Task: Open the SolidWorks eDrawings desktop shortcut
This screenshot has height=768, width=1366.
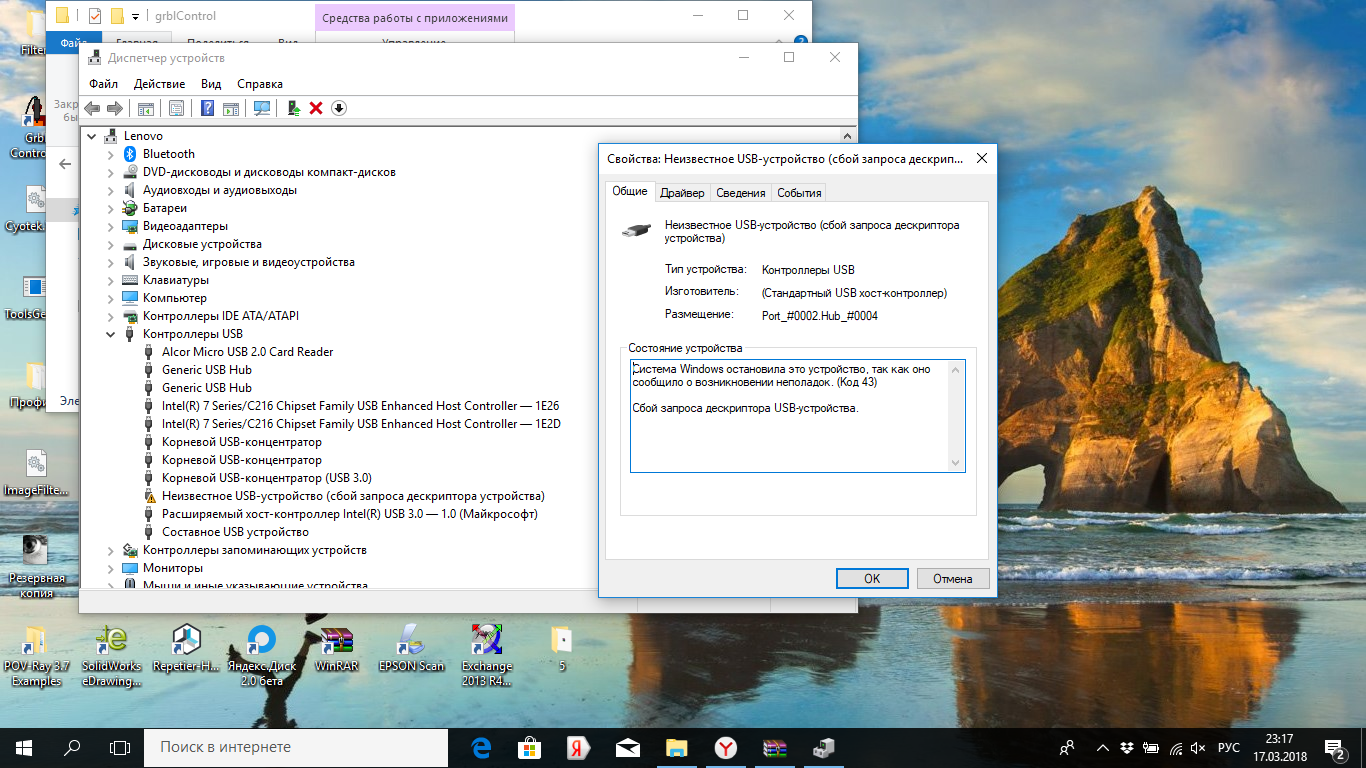Action: click(111, 656)
